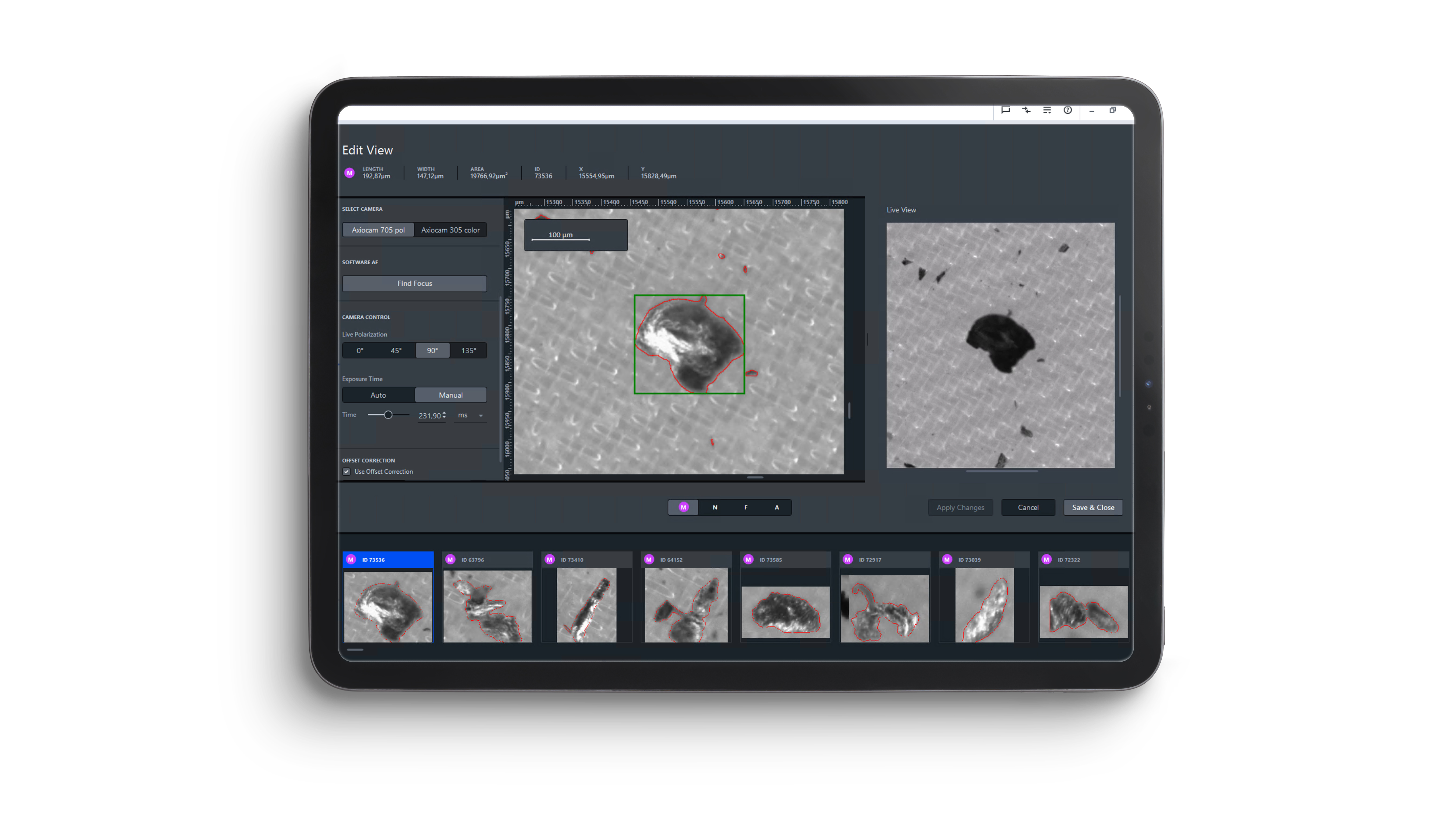Viewport: 1456px width, 819px height.
Task: Click the magenta M class icon beside Length
Action: pyautogui.click(x=349, y=173)
